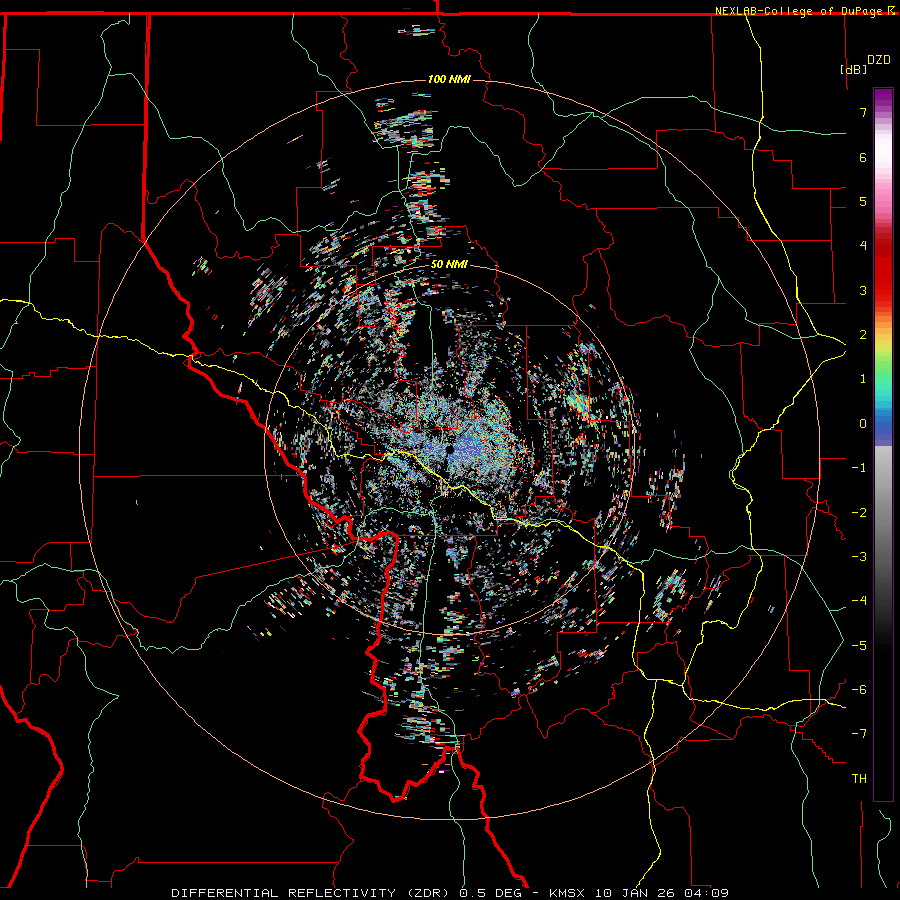The width and height of the screenshot is (900, 900).
Task: Click the -6 value on the scale
Action: (859, 690)
